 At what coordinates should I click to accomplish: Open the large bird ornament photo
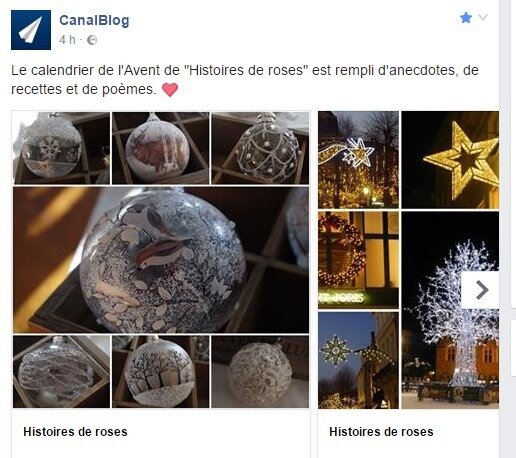pos(161,260)
